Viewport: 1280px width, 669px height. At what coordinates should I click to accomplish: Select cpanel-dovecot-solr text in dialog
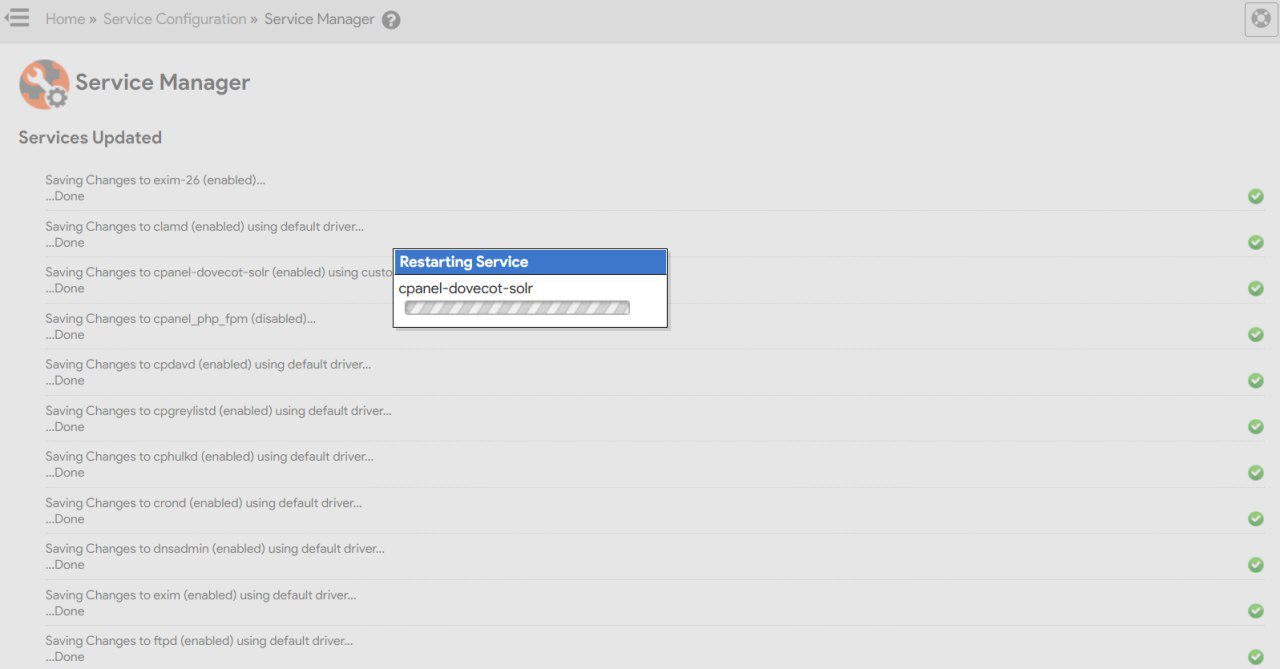[465, 288]
